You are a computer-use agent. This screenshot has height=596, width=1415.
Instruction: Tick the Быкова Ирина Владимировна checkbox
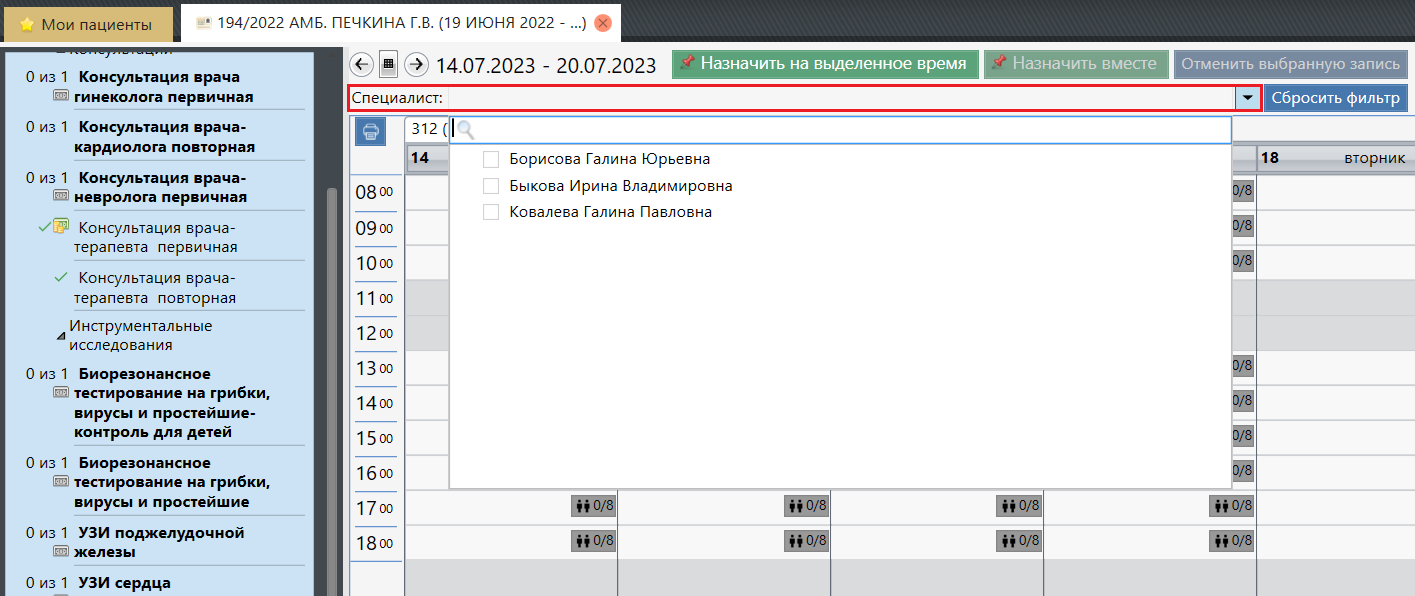(x=491, y=186)
